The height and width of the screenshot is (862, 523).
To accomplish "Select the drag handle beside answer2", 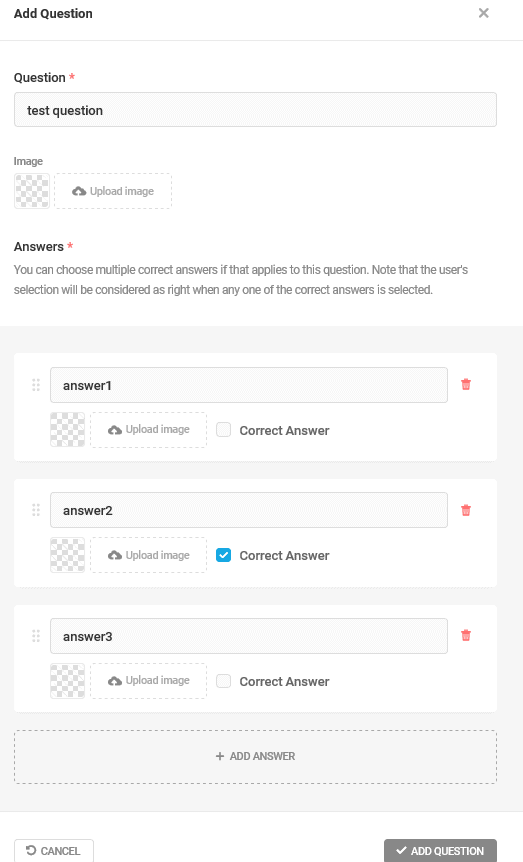I will [36, 510].
